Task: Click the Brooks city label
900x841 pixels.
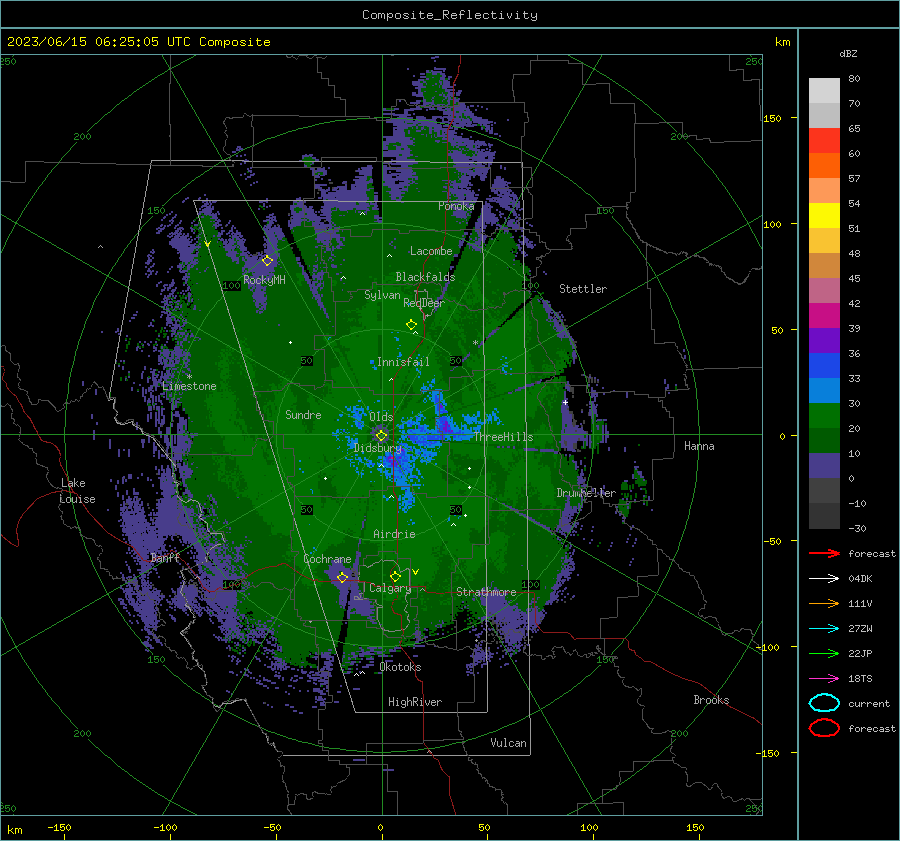Action: (711, 700)
